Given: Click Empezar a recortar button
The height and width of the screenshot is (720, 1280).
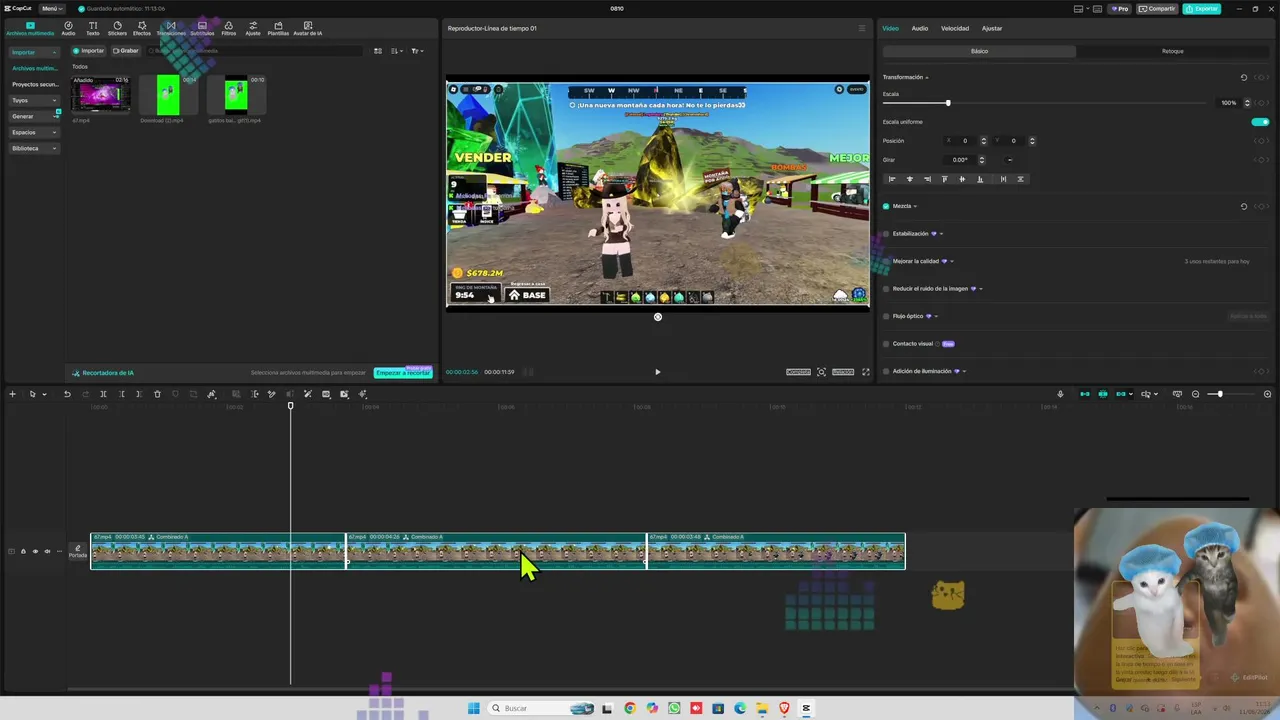Looking at the screenshot, I should click(403, 373).
